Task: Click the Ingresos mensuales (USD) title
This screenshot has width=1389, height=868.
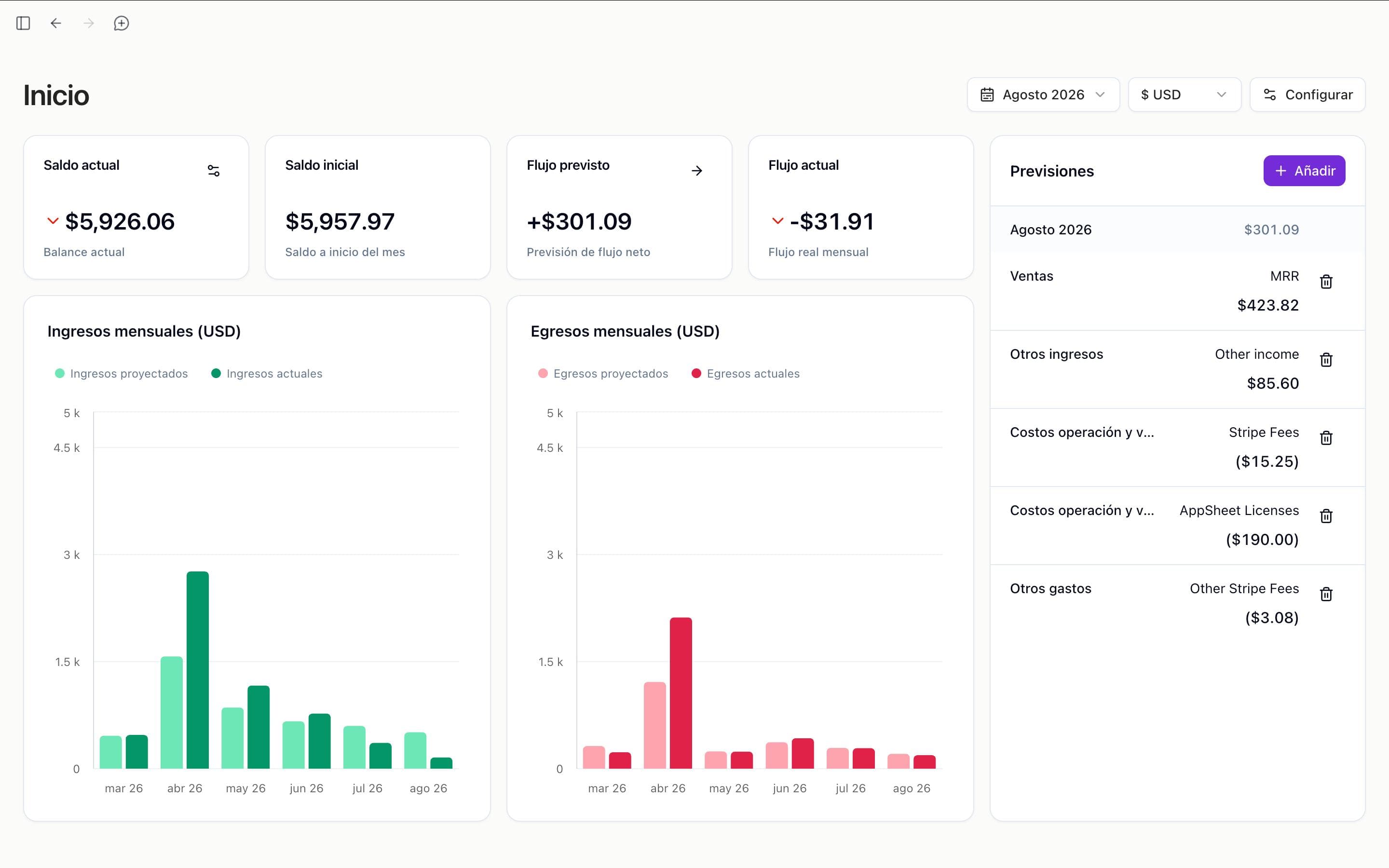Action: (144, 331)
